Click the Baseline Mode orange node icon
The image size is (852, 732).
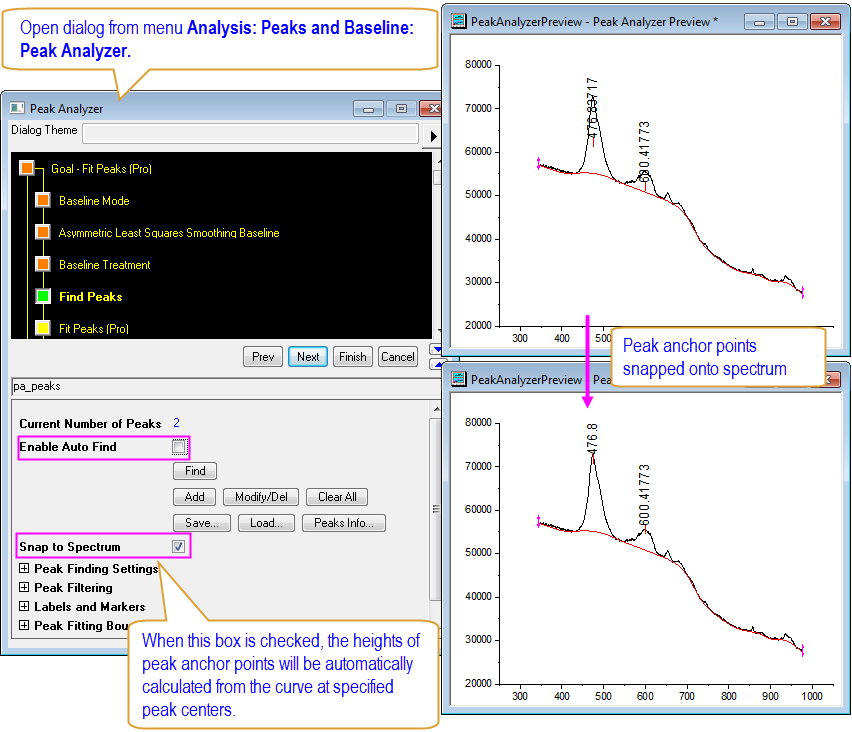(43, 200)
